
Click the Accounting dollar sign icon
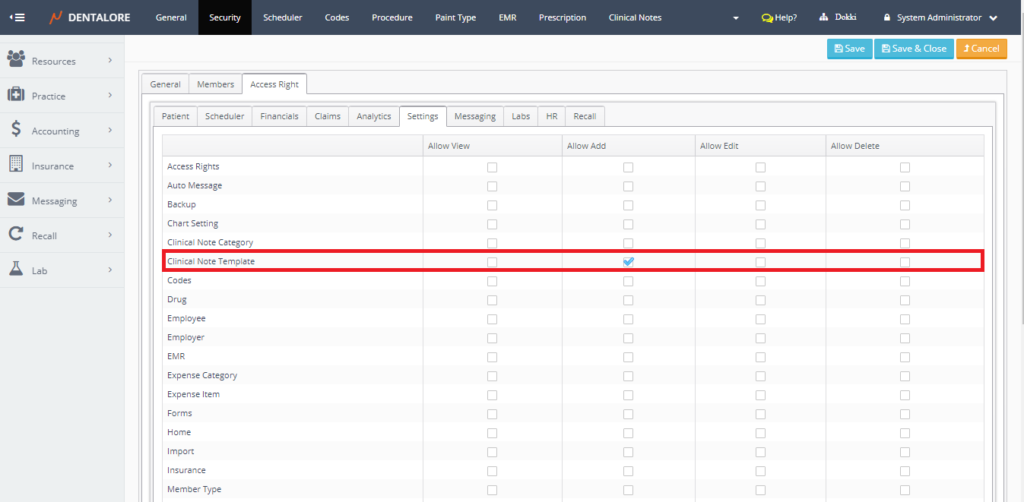16,130
